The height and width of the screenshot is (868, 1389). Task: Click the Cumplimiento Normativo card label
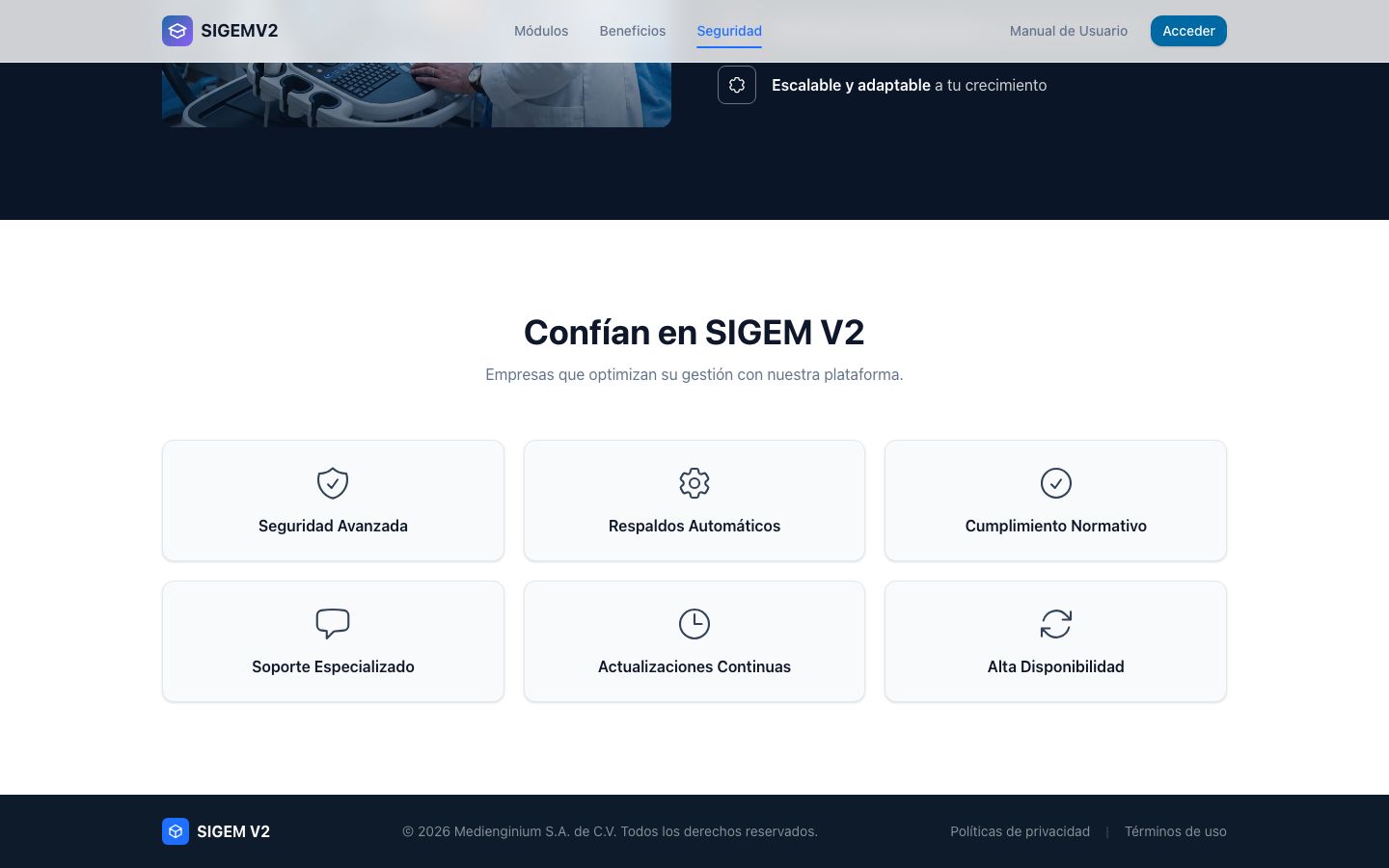(x=1056, y=526)
